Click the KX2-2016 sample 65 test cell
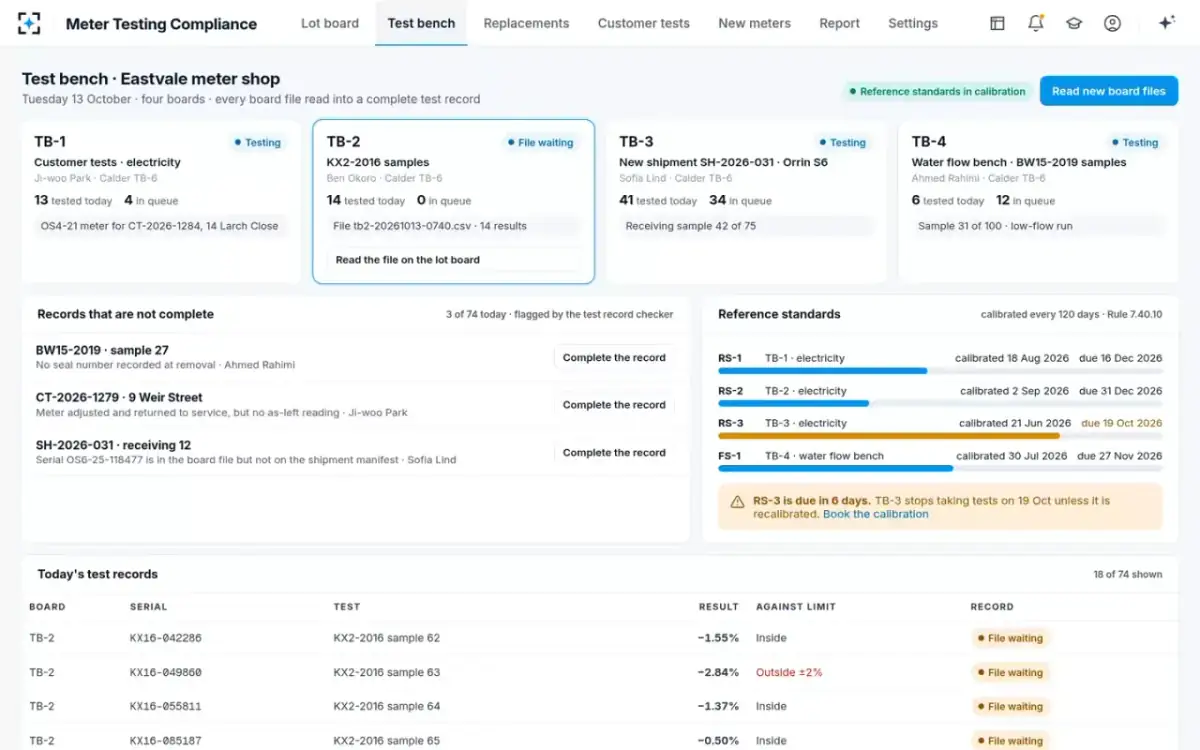 point(387,741)
